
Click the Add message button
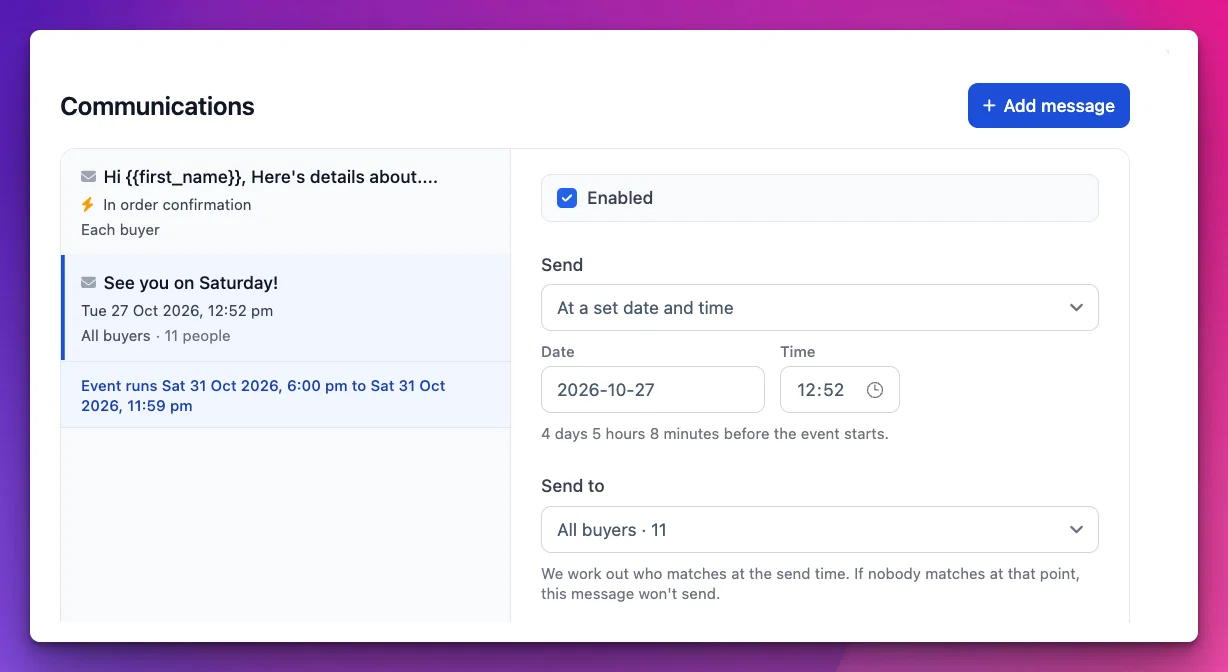[x=1049, y=106]
